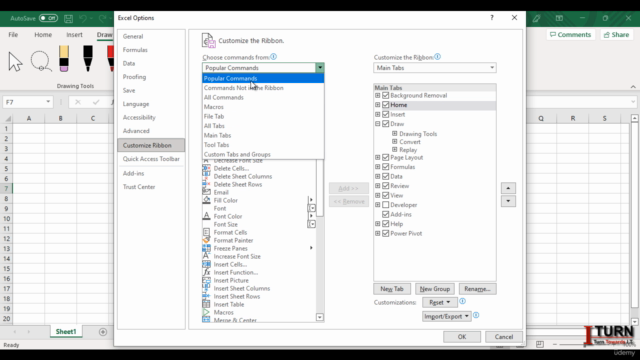Select Insert Function command in list
Screen dimensions: 640x360
236,272
